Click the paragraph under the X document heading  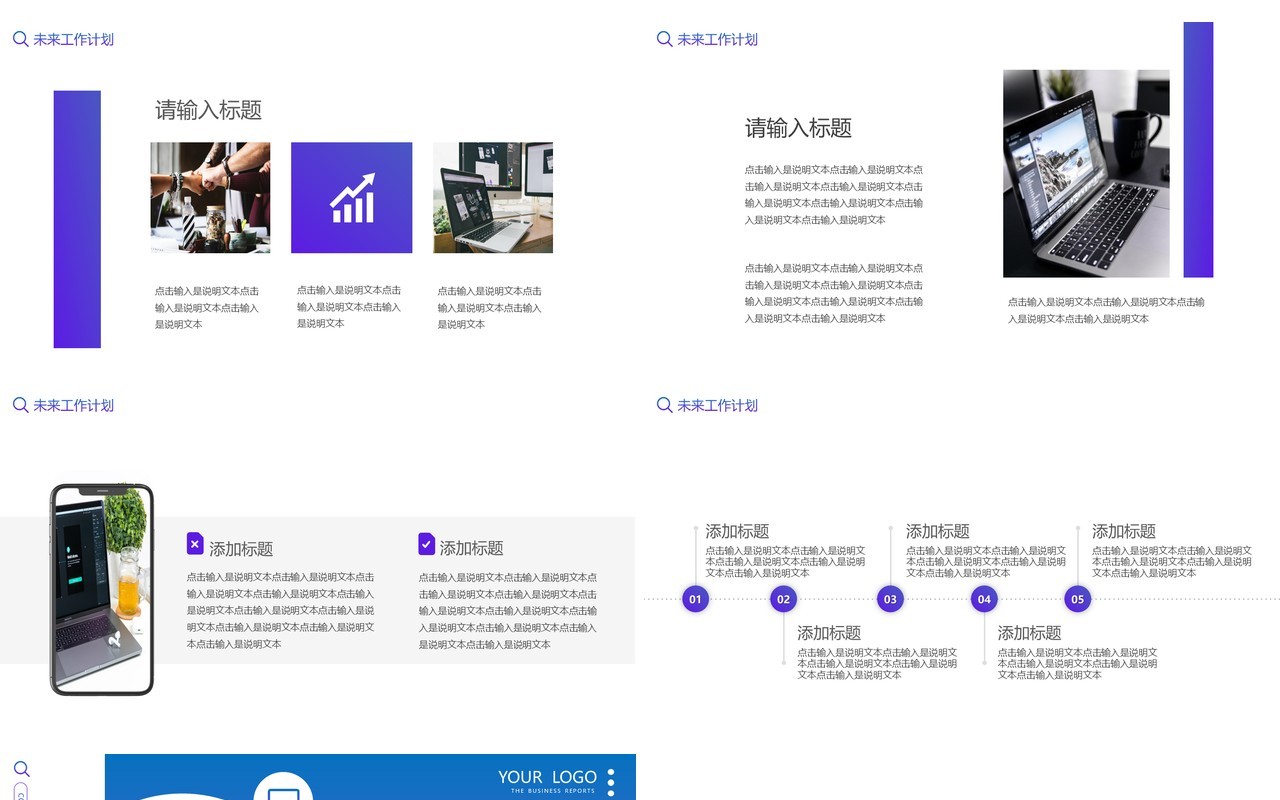pos(281,610)
